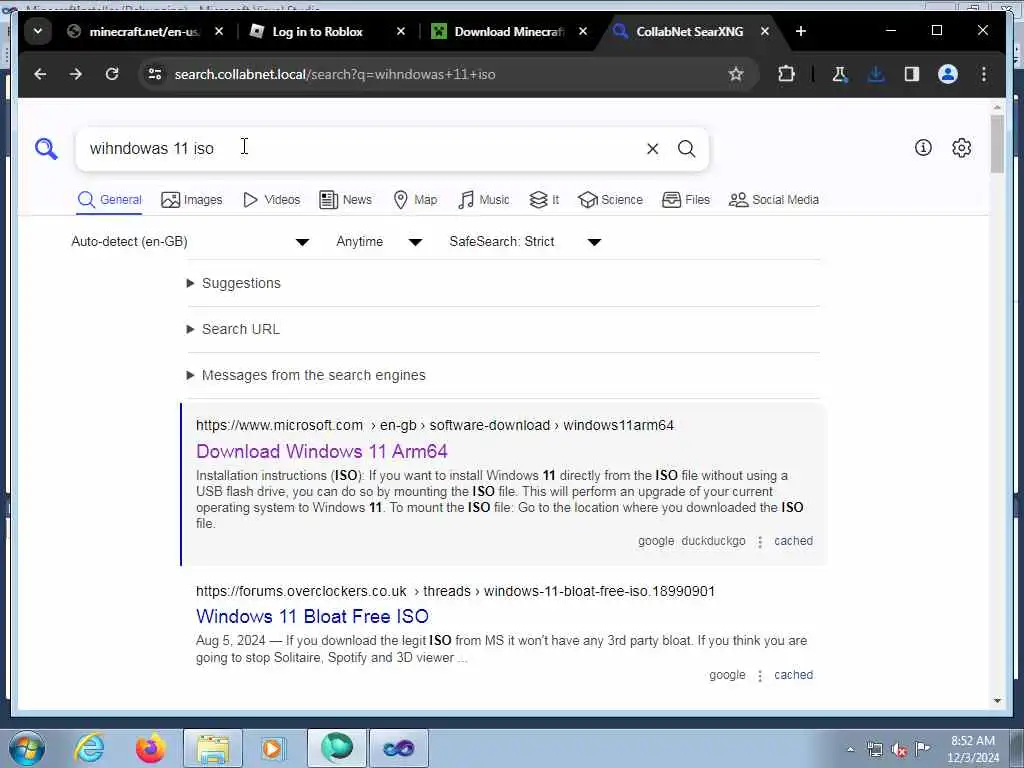Expand Messages from the search engines
1024x768 pixels.
[306, 376]
